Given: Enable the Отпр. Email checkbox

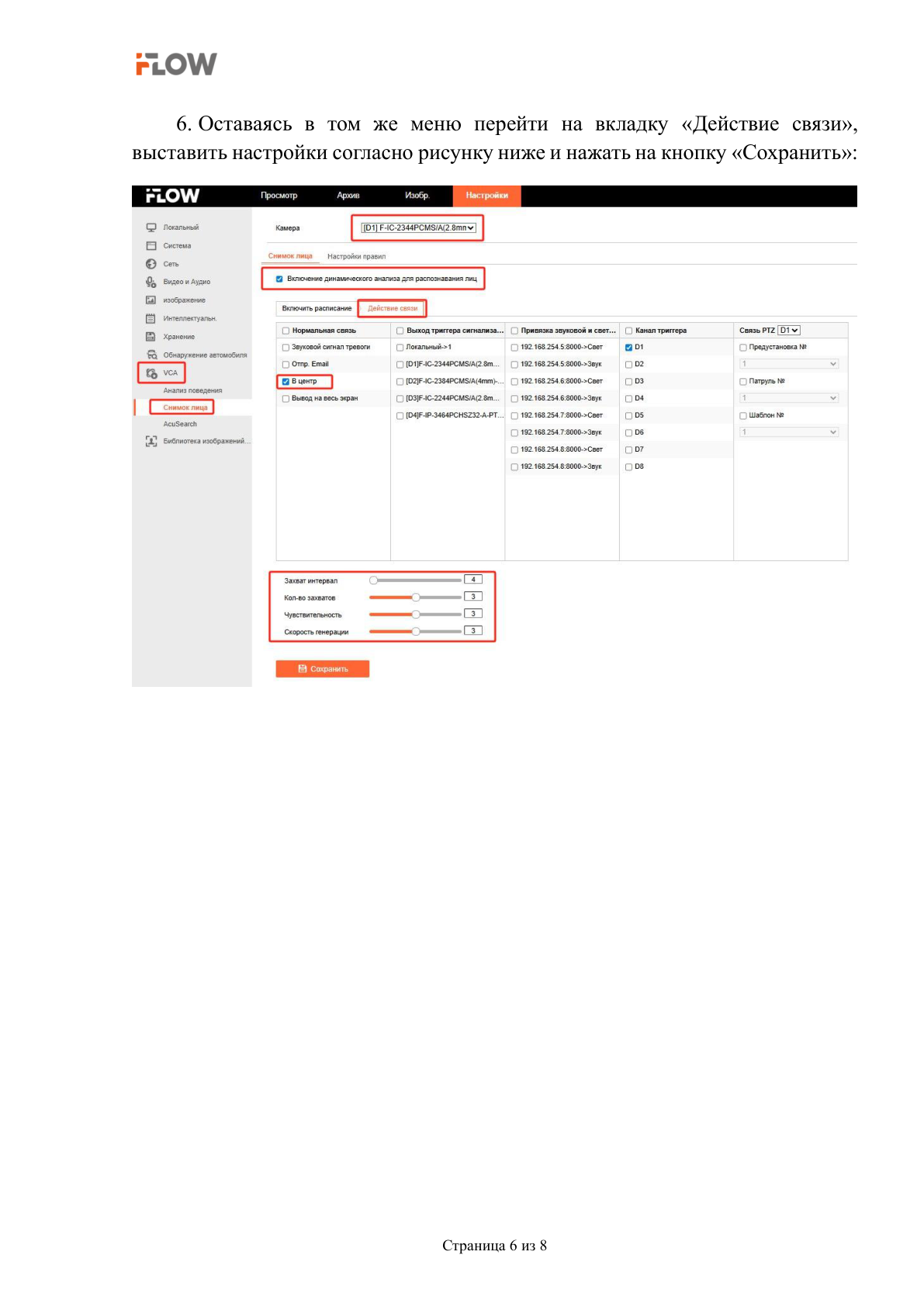Looking at the screenshot, I should (286, 364).
